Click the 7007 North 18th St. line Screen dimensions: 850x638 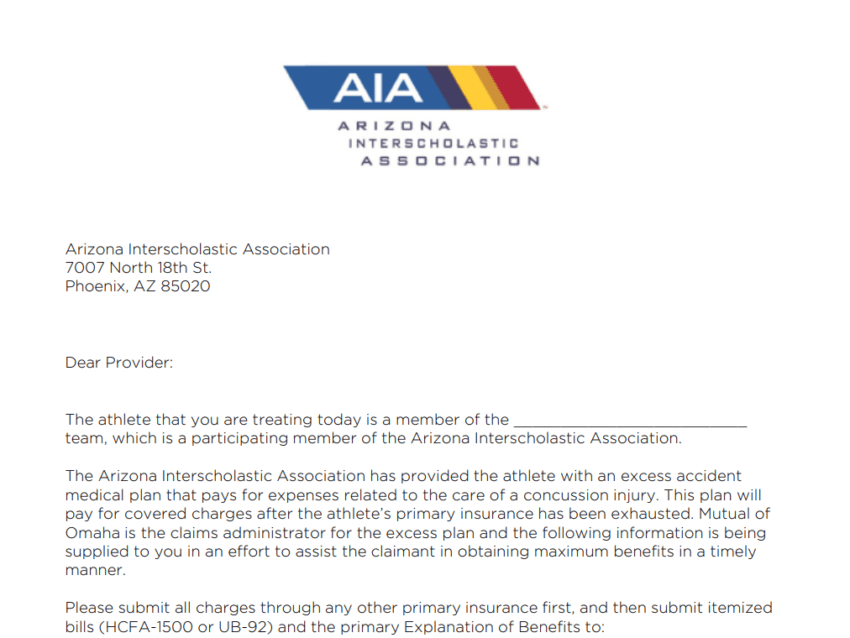click(x=138, y=268)
